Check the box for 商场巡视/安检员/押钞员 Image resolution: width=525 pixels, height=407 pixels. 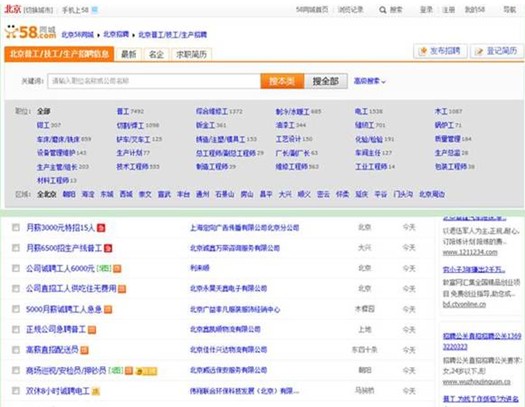point(16,370)
